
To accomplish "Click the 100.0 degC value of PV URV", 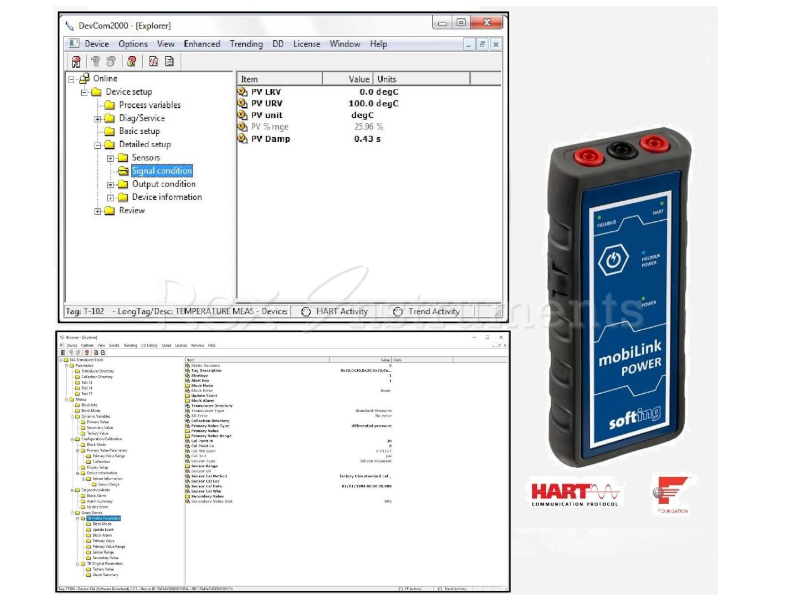I will [373, 103].
